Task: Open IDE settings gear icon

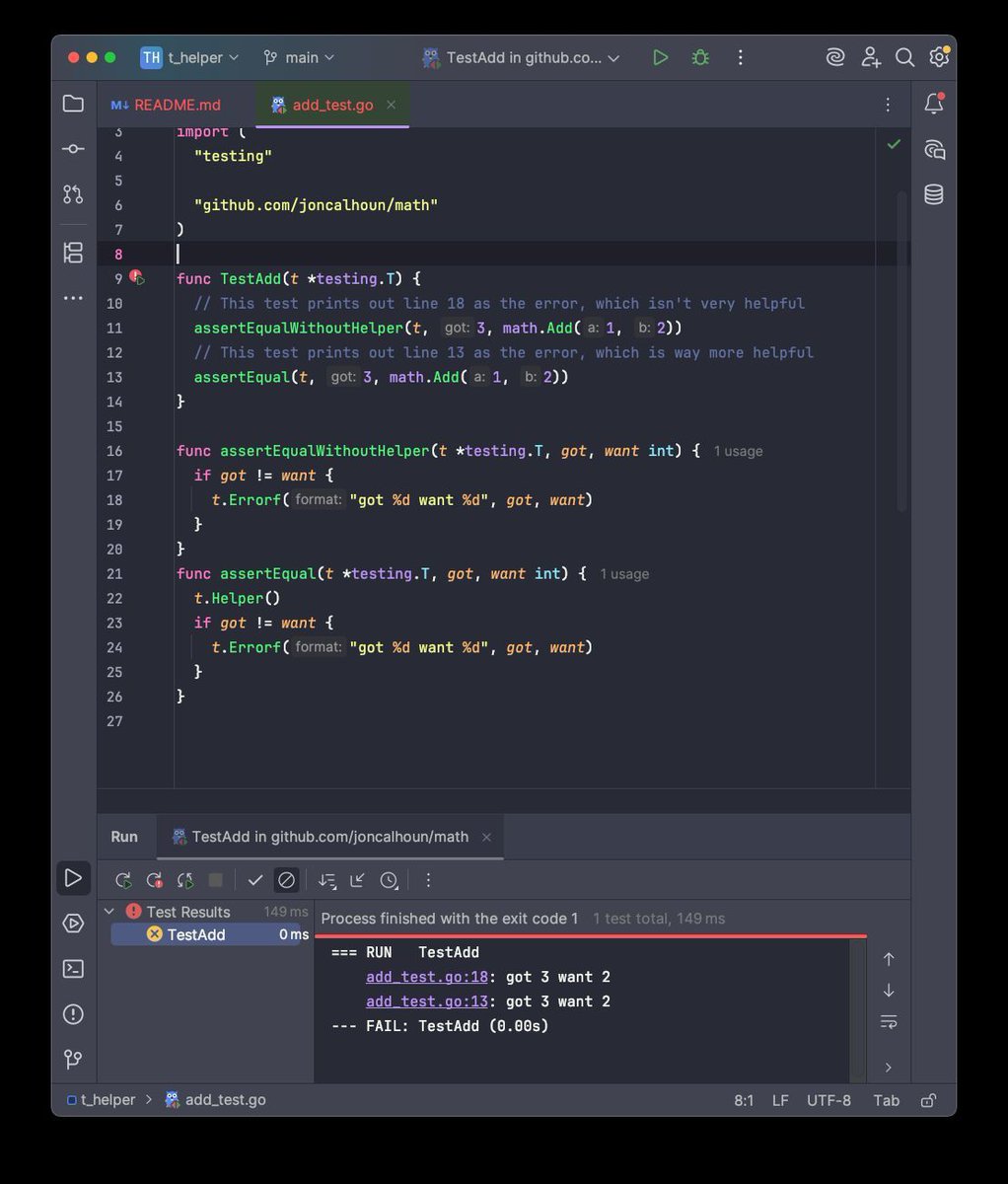Action: click(938, 57)
